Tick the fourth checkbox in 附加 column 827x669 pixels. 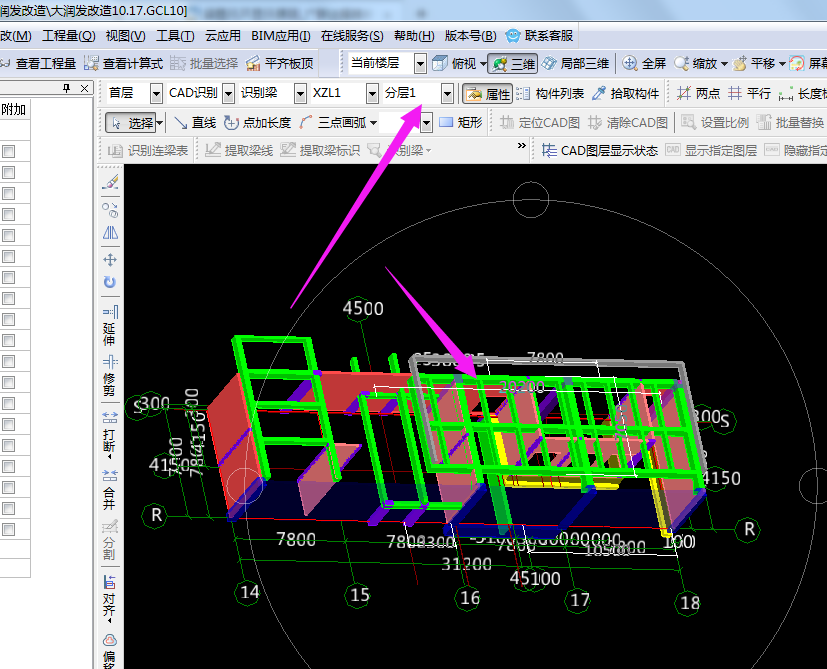tap(8, 215)
